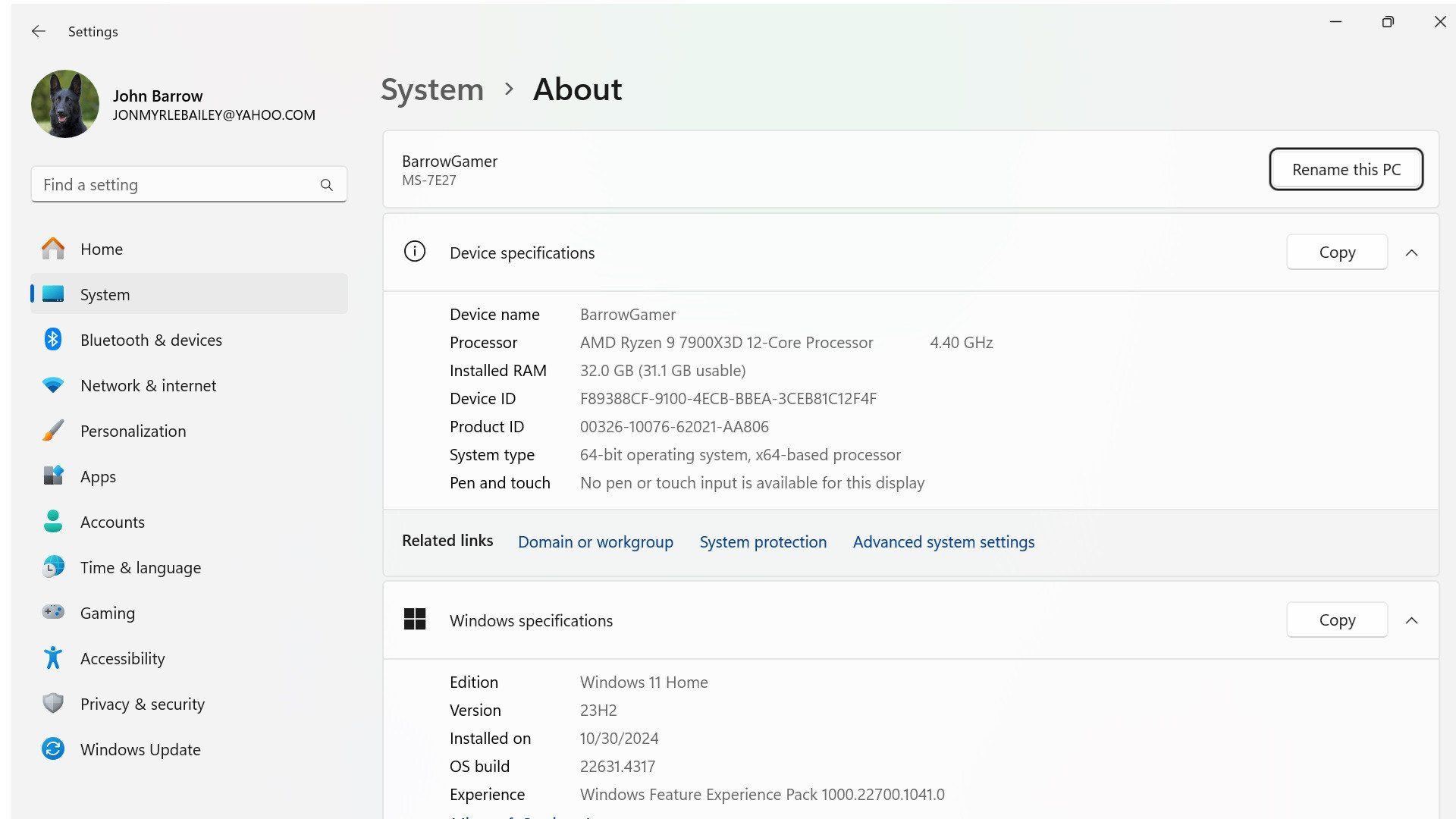Open Privacy & security settings

tap(189, 704)
